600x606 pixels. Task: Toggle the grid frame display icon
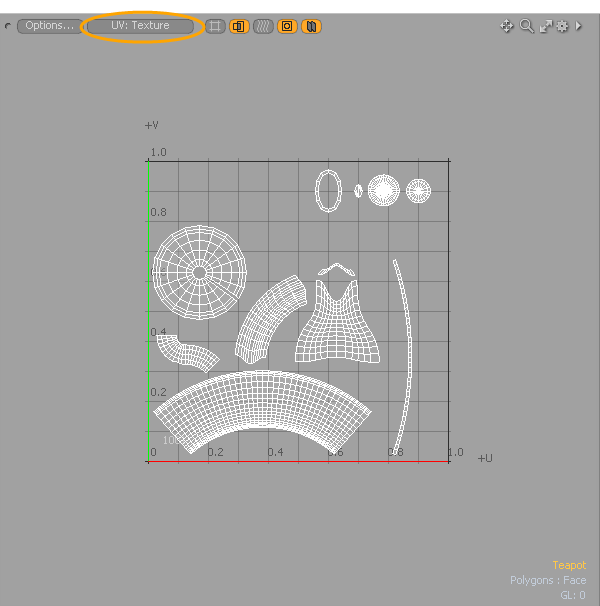216,26
